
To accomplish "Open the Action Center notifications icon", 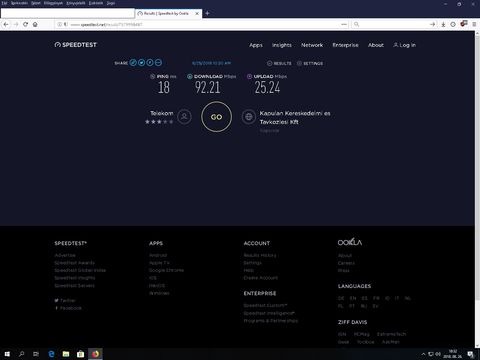I will tap(470, 354).
